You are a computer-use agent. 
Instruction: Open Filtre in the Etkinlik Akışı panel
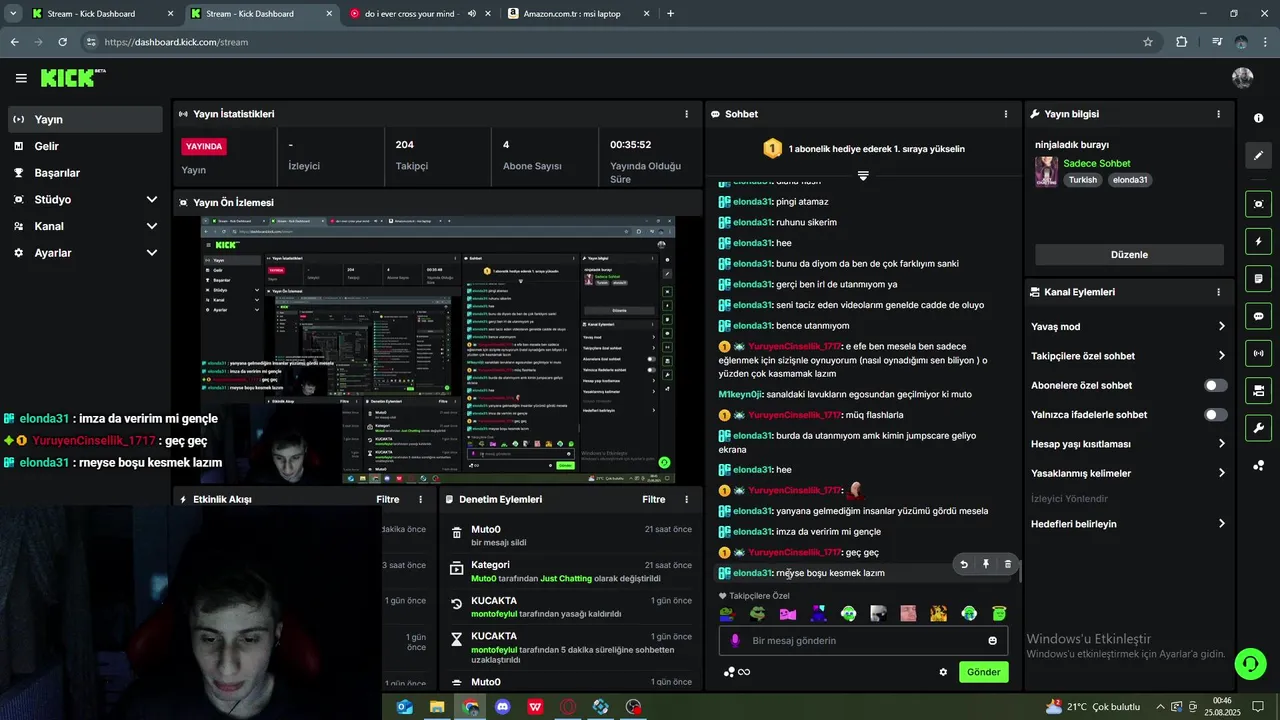(387, 499)
